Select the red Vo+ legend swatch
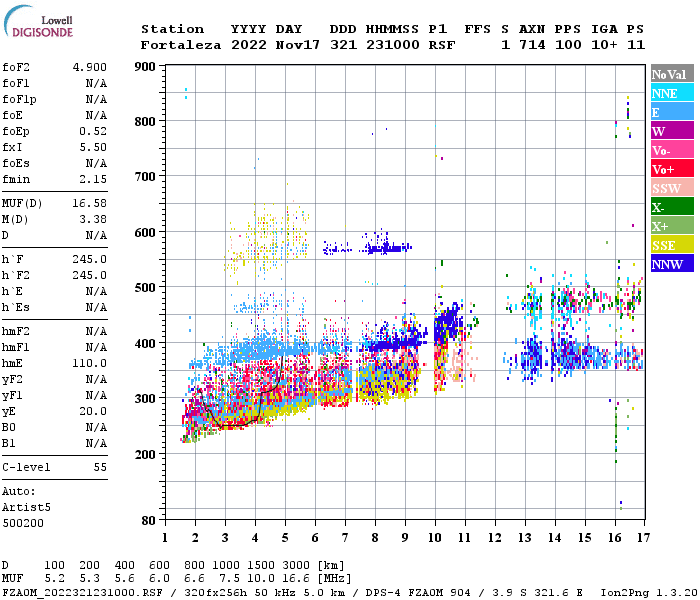Screen dimensions: 700x600 coord(672,169)
